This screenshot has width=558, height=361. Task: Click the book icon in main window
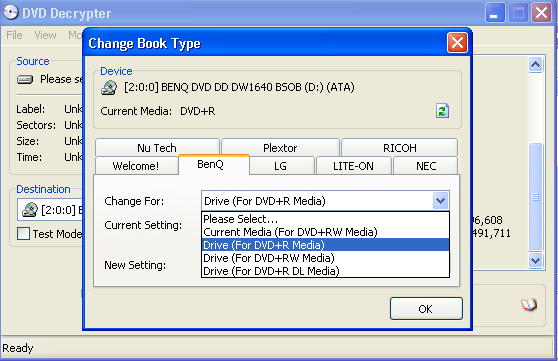pos(528,305)
